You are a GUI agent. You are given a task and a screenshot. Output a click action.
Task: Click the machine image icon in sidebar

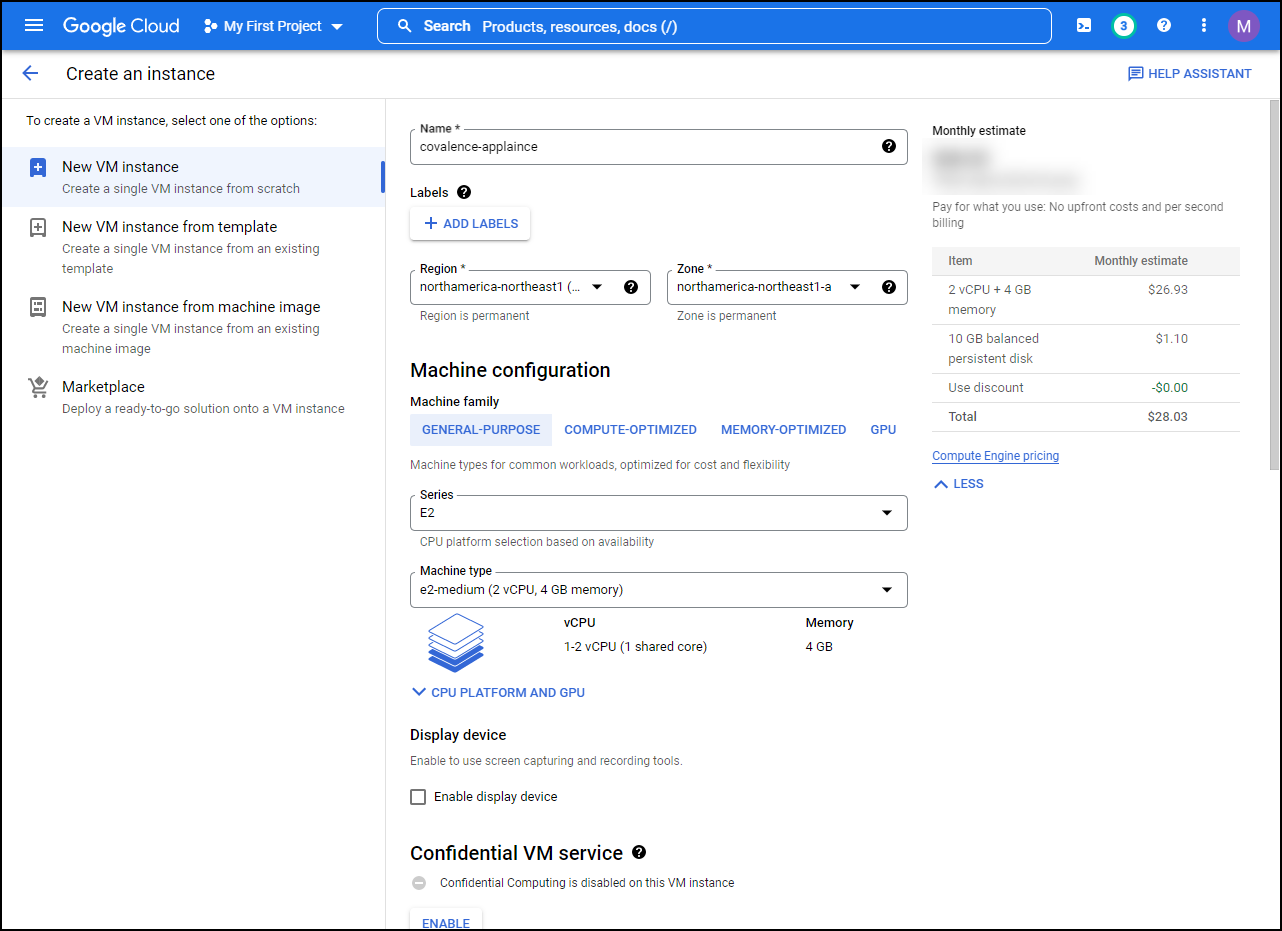37,307
